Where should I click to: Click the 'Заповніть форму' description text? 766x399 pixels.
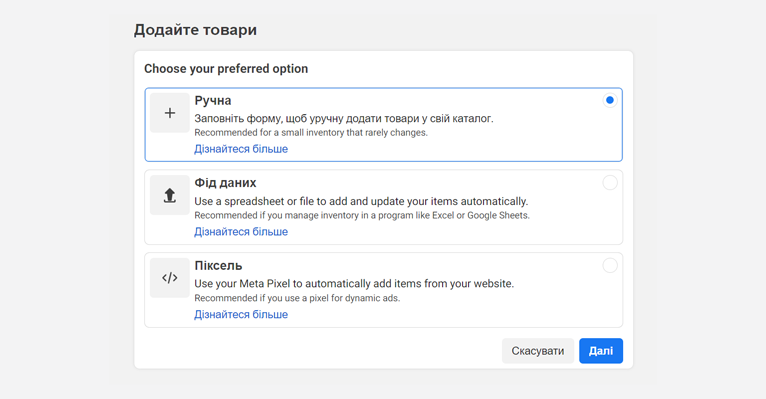coord(344,119)
